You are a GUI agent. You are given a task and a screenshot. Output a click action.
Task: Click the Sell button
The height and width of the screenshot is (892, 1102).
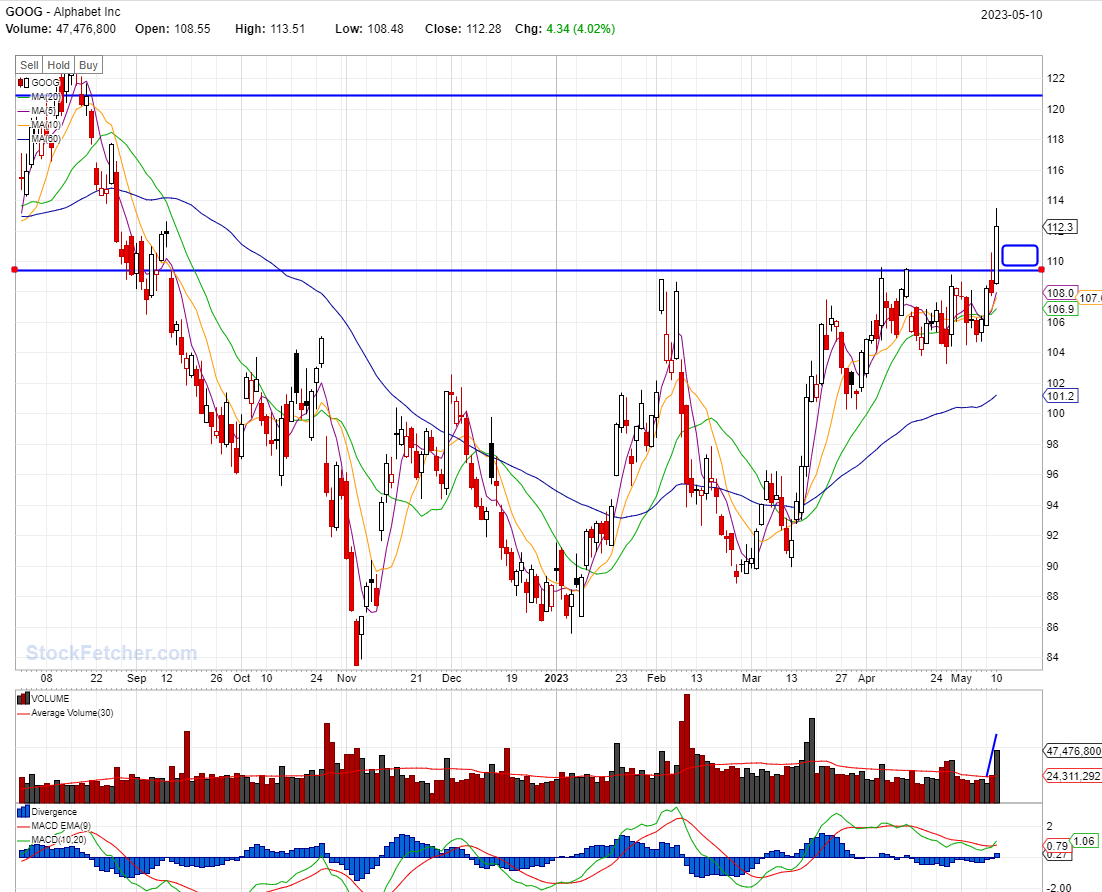[x=29, y=65]
